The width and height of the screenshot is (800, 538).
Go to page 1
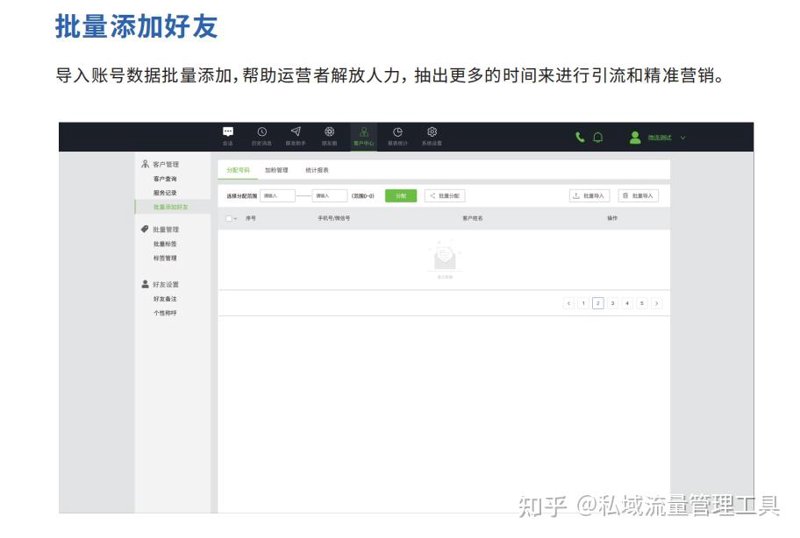[583, 303]
